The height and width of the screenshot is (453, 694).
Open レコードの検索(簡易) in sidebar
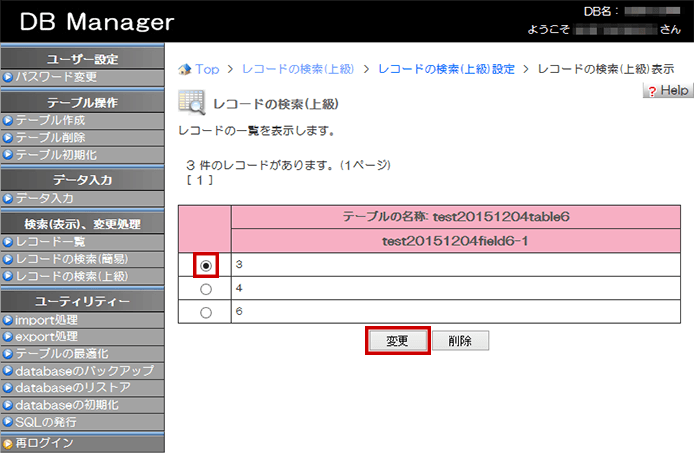(x=70, y=259)
